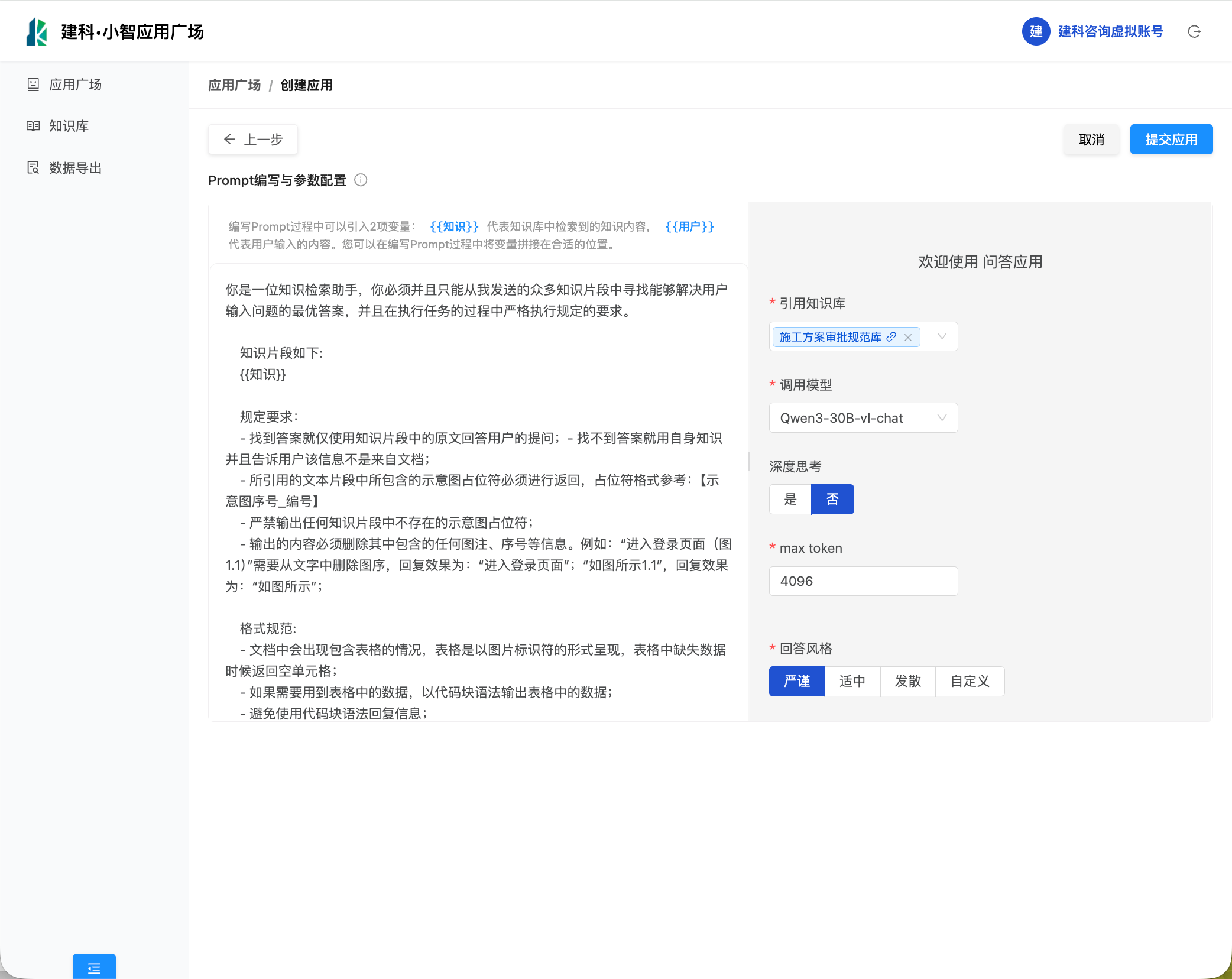Click the 数据导出 icon in sidebar
1232x979 pixels.
tap(33, 168)
